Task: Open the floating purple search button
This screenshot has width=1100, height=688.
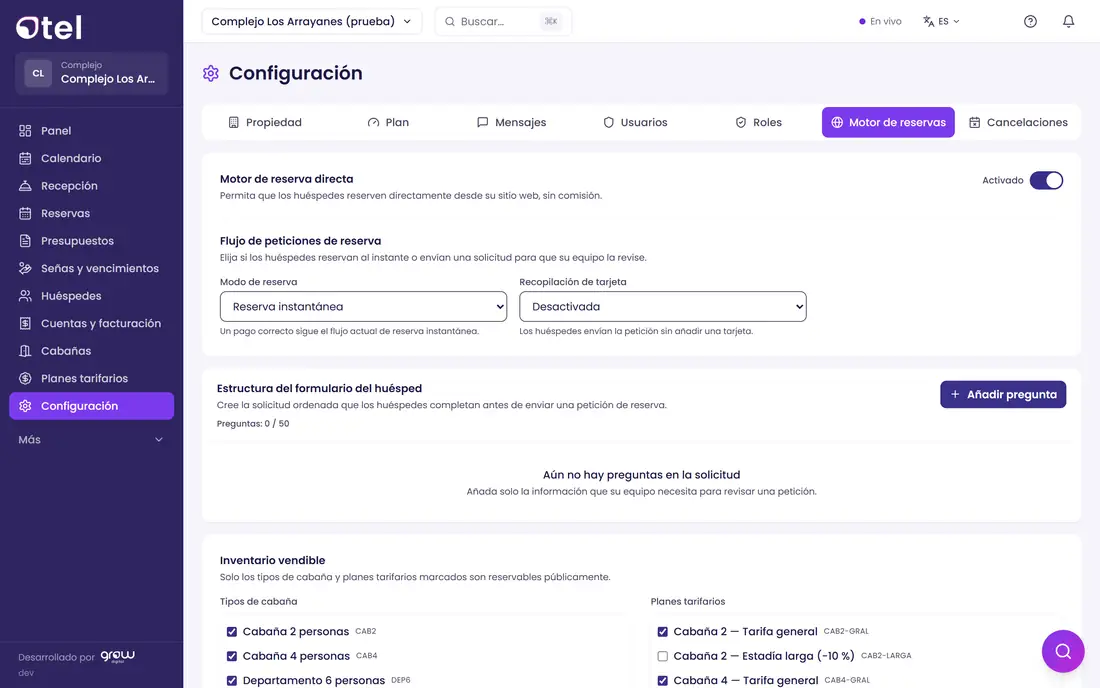Action: (x=1063, y=652)
